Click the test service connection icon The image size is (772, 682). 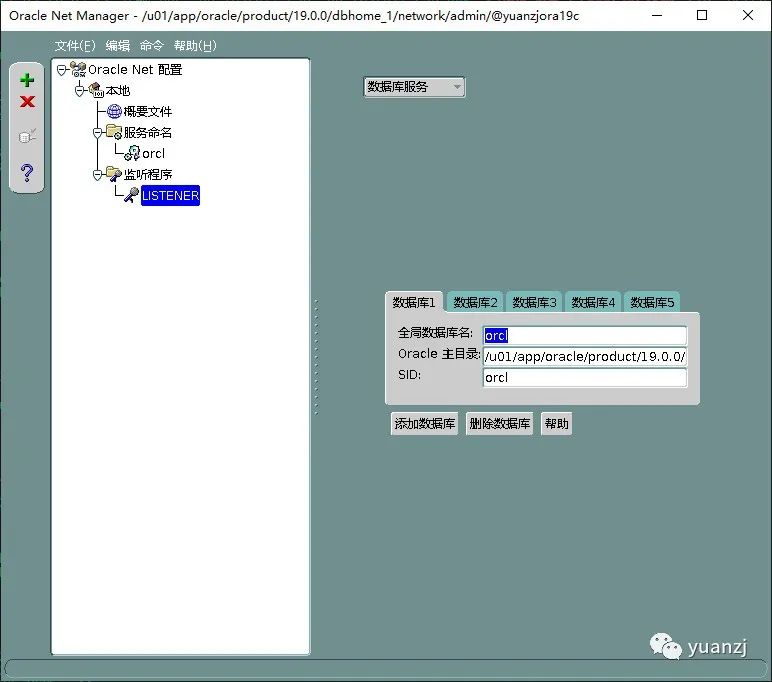[x=27, y=136]
